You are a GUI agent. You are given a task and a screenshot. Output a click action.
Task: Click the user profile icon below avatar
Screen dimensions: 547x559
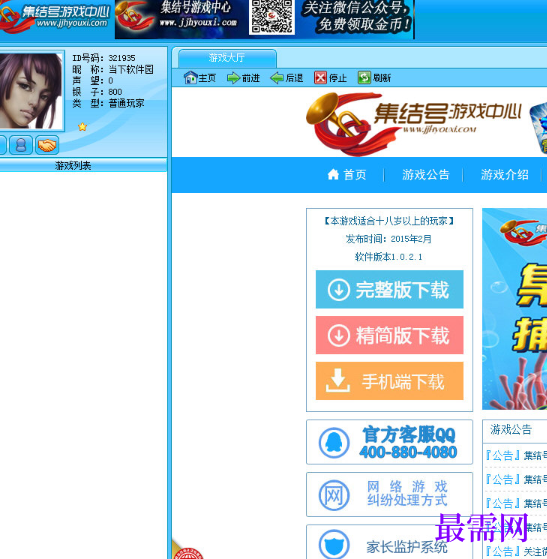pyautogui.click(x=21, y=145)
